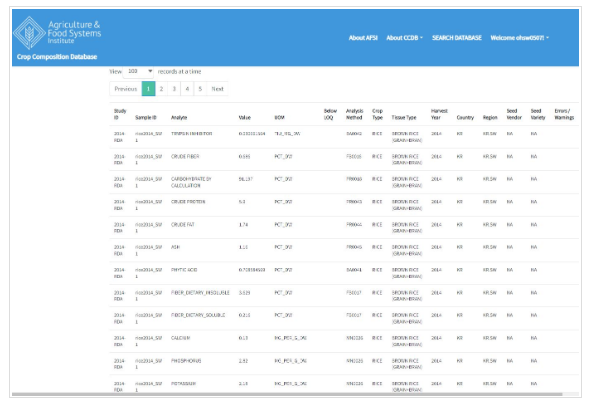This screenshot has height=413, width=591.
Task: Open the About AFSI page
Action: 363,38
